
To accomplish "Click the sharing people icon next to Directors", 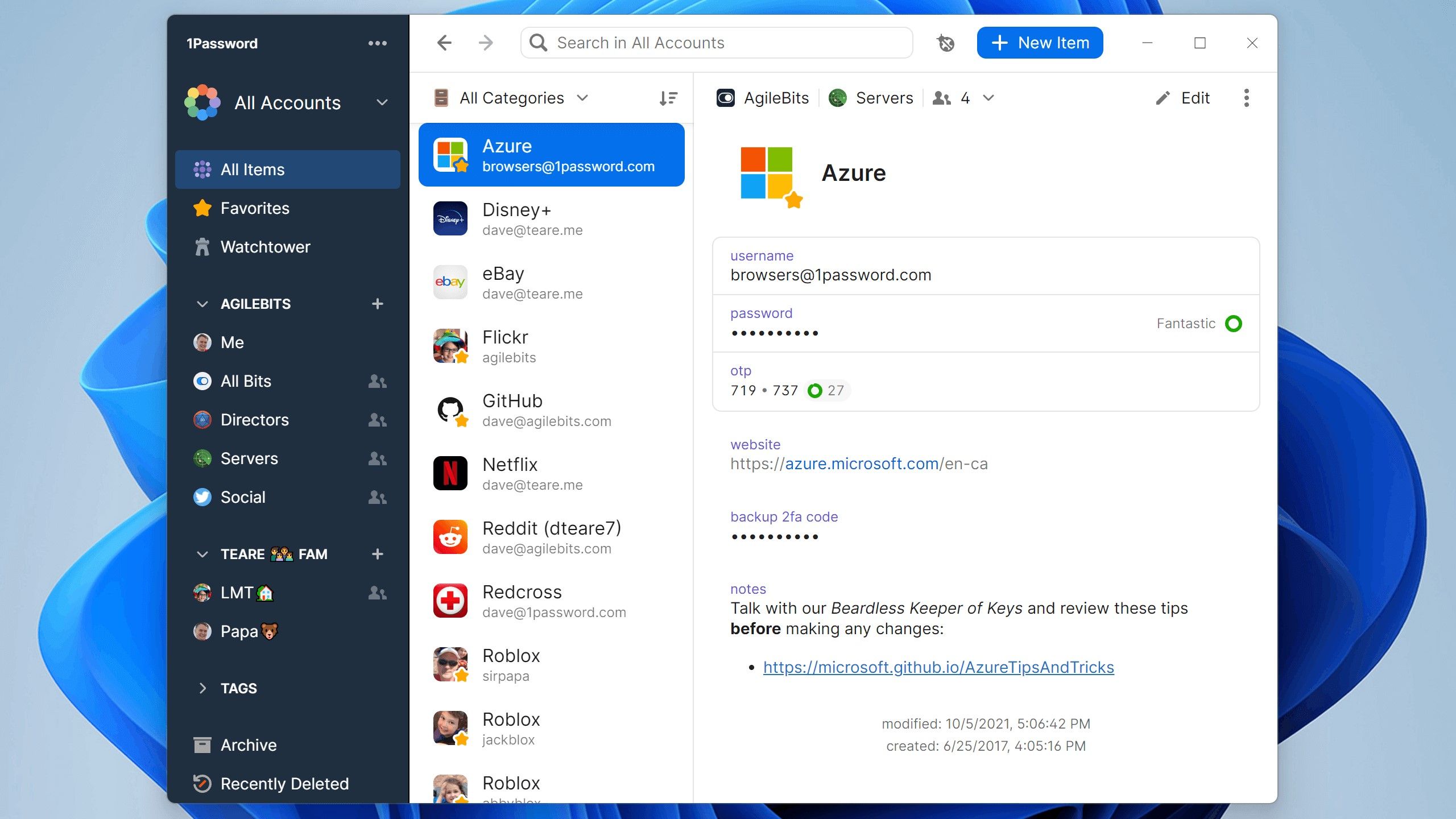I will [x=377, y=420].
